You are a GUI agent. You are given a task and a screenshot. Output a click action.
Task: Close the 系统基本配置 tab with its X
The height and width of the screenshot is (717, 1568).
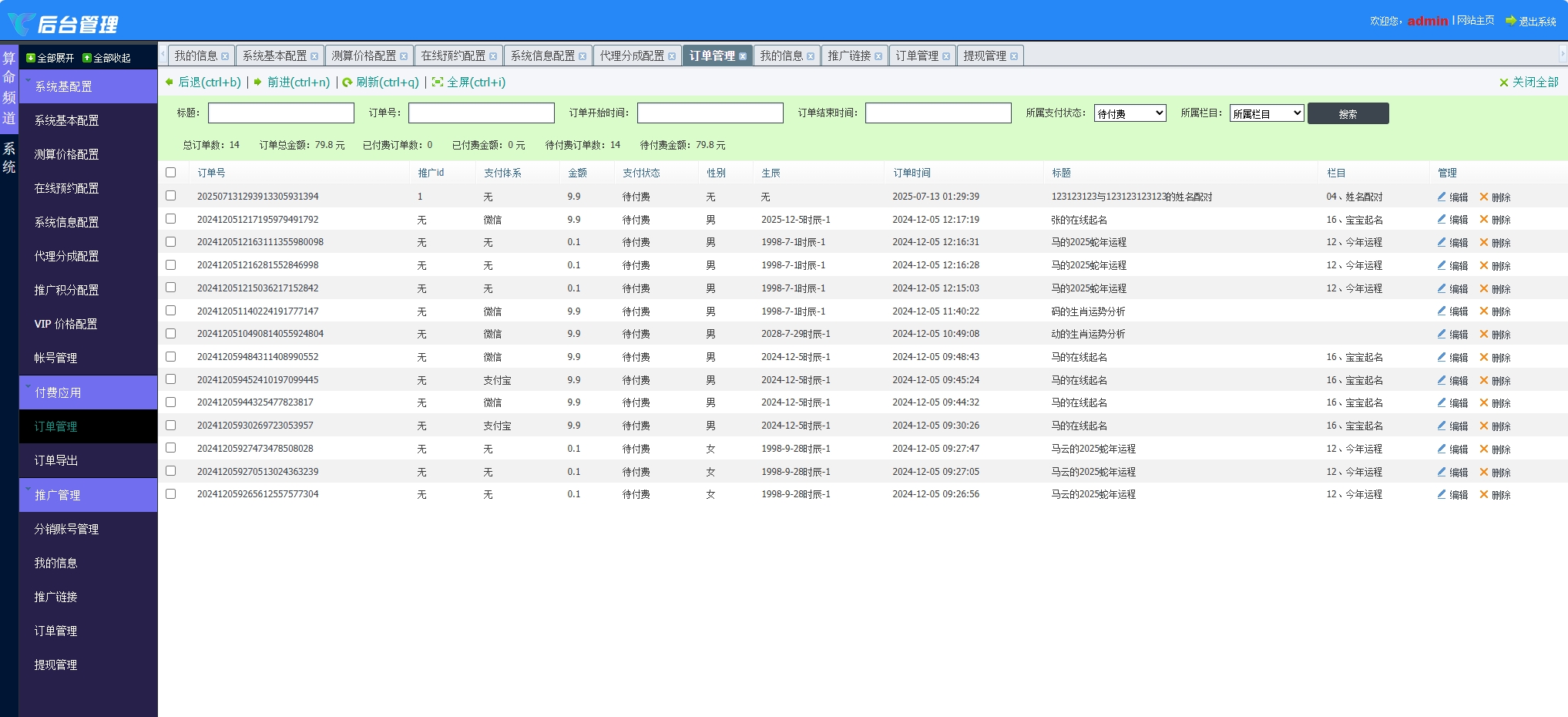[314, 56]
